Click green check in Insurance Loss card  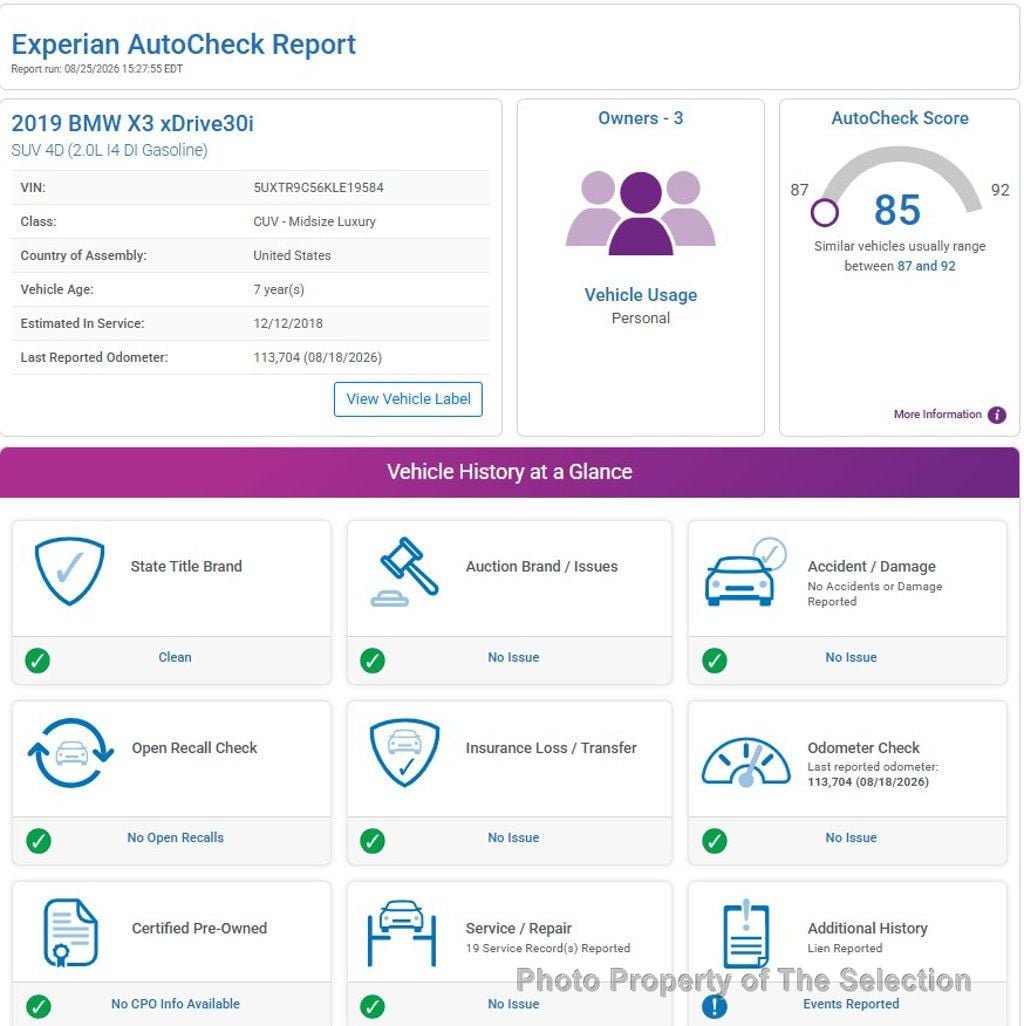click(x=372, y=841)
